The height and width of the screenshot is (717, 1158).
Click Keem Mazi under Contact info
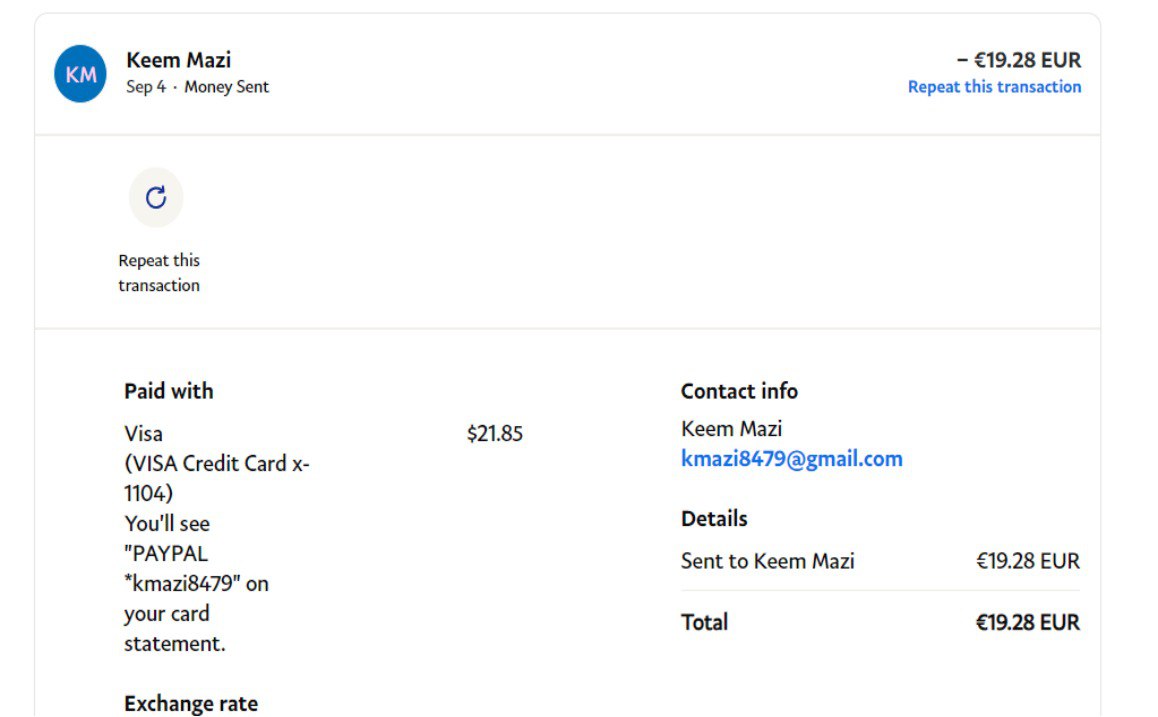[731, 429]
